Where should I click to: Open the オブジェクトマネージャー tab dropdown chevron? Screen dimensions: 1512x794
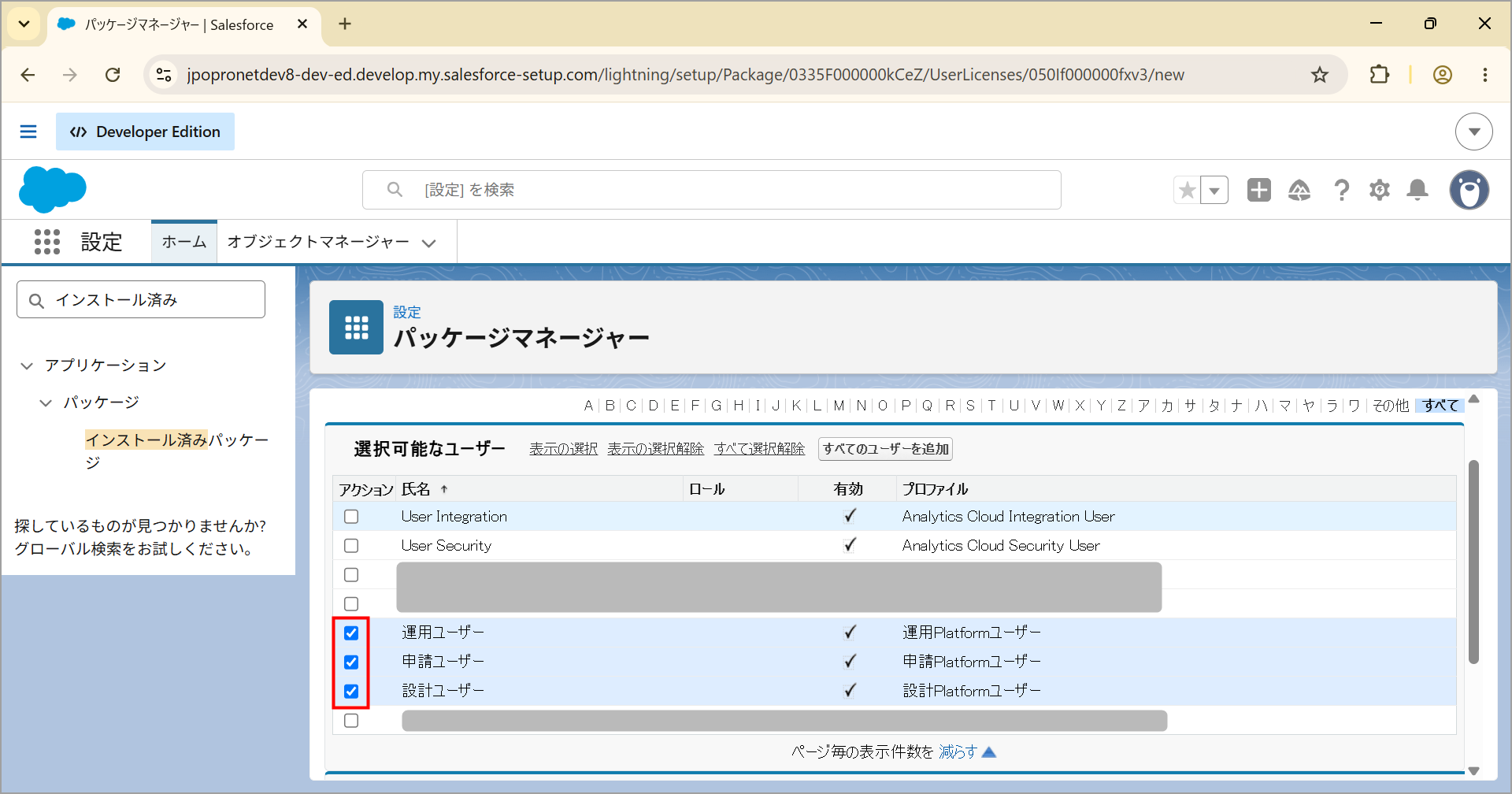click(429, 243)
